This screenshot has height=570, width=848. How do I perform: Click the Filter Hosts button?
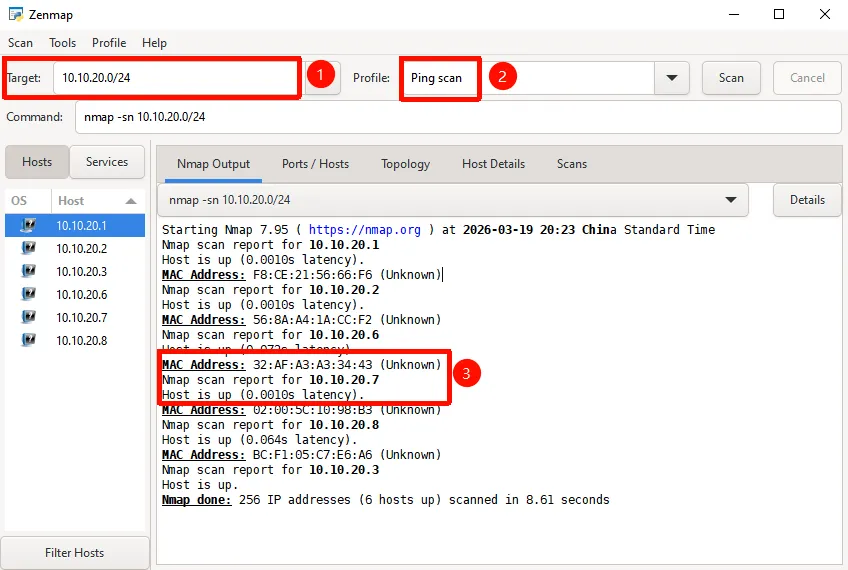(x=75, y=553)
